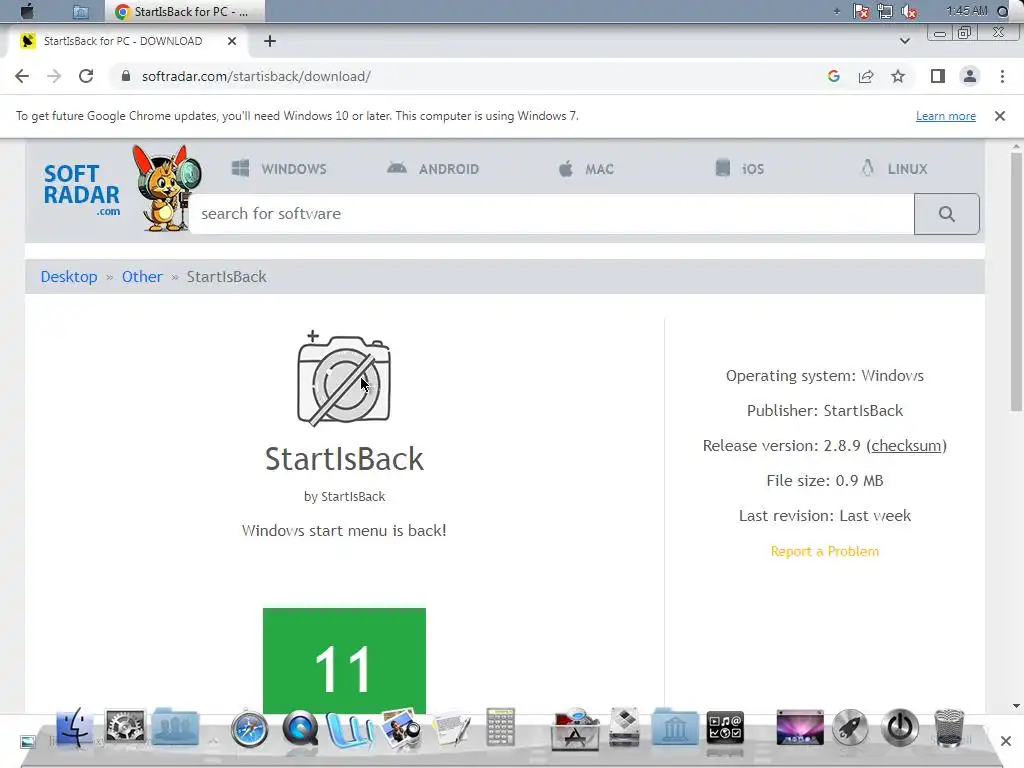Go back to the previous page
1024x768 pixels.
[x=22, y=76]
